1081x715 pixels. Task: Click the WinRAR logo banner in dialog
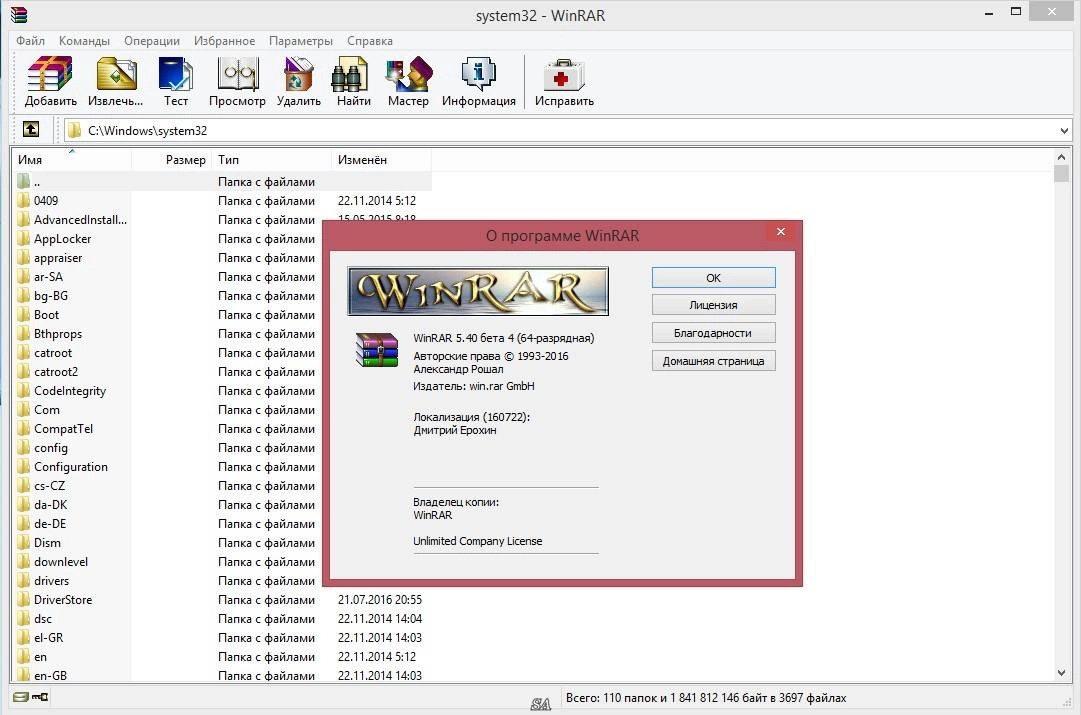pyautogui.click(x=478, y=291)
